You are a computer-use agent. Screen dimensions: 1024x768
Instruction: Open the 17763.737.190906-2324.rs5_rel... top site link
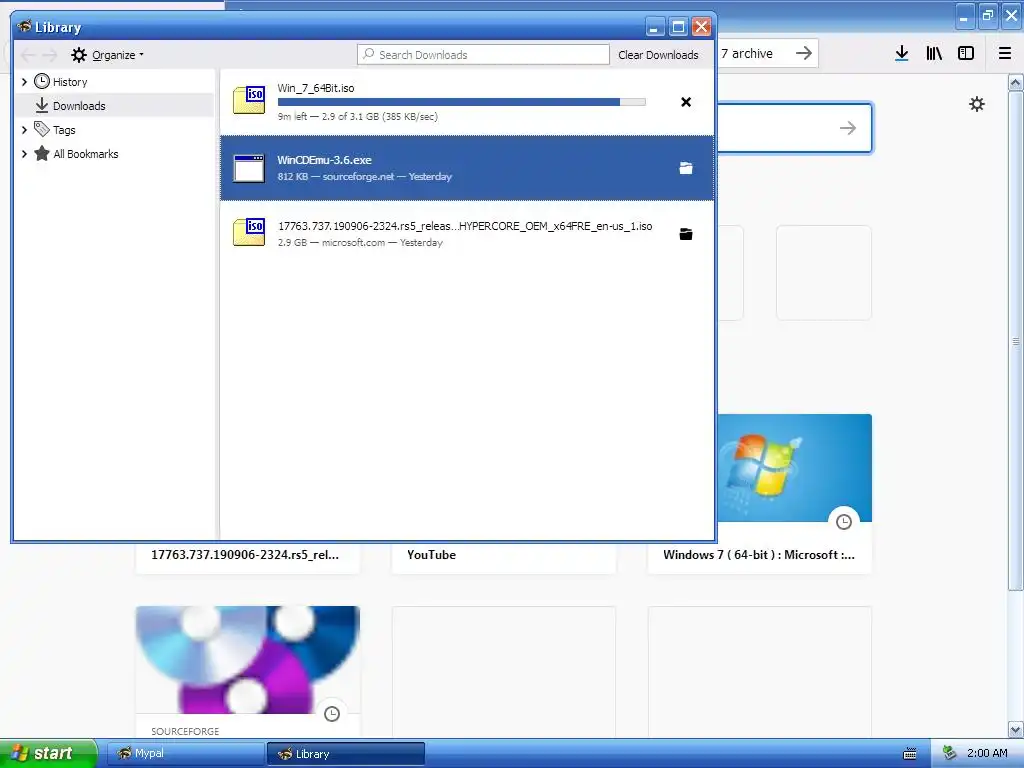coord(245,554)
